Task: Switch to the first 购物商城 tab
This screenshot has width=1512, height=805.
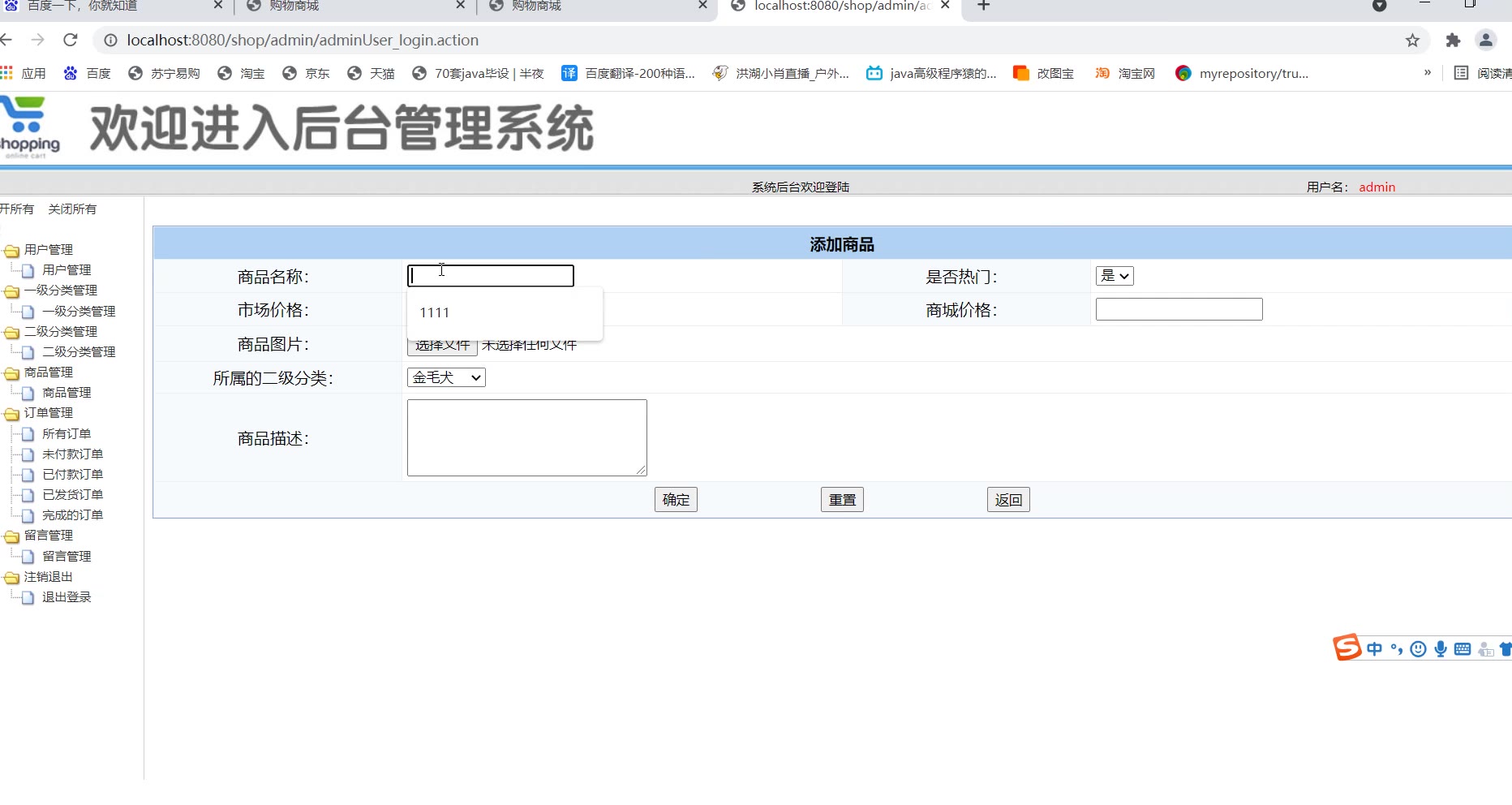Action: point(355,6)
